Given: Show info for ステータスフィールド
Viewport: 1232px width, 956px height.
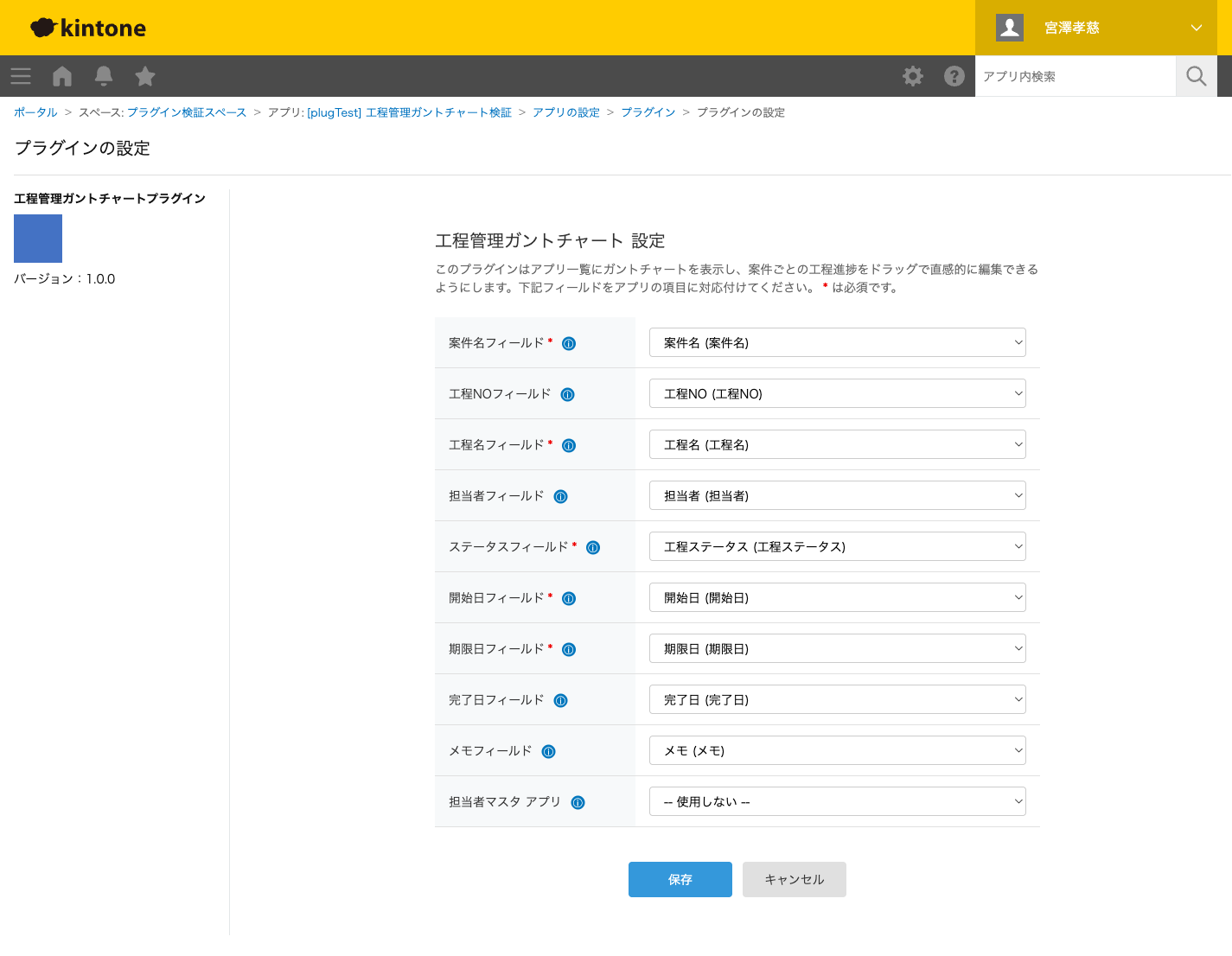Looking at the screenshot, I should [593, 548].
